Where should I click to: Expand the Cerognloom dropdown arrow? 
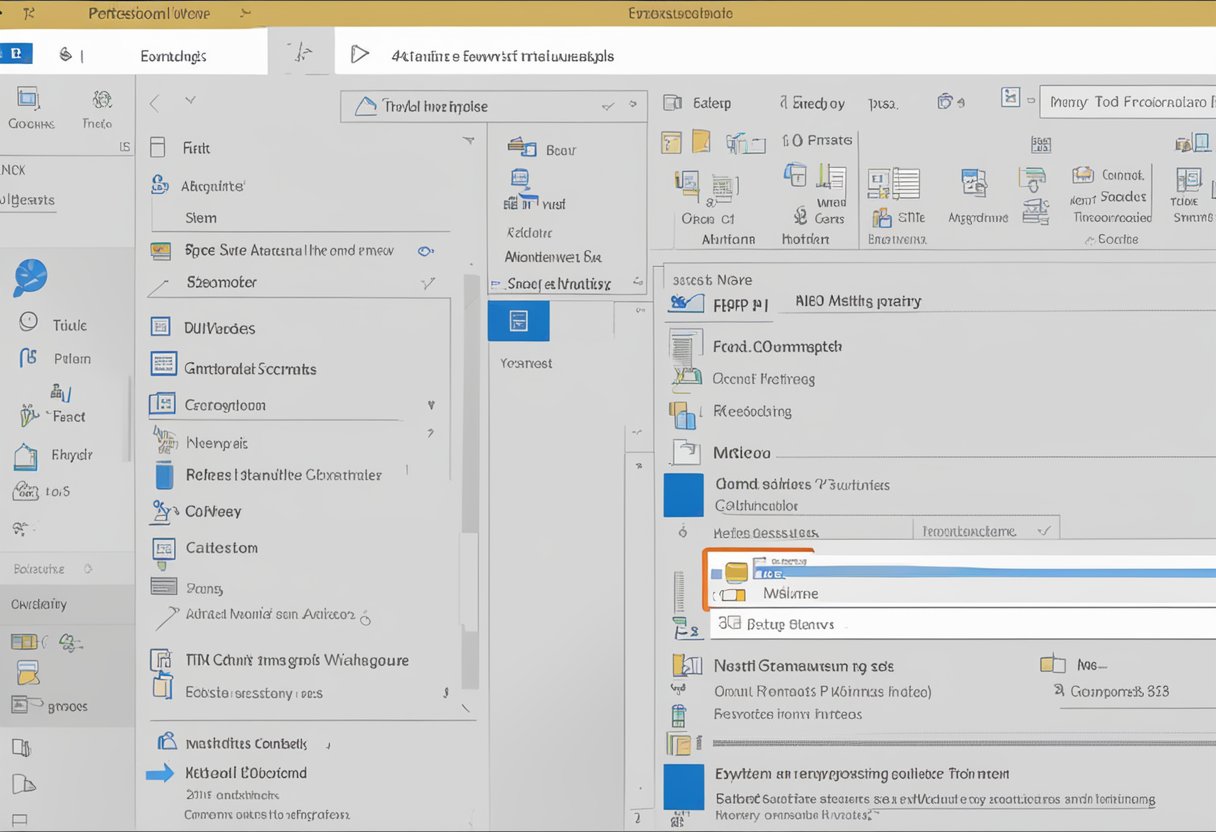[x=431, y=406]
